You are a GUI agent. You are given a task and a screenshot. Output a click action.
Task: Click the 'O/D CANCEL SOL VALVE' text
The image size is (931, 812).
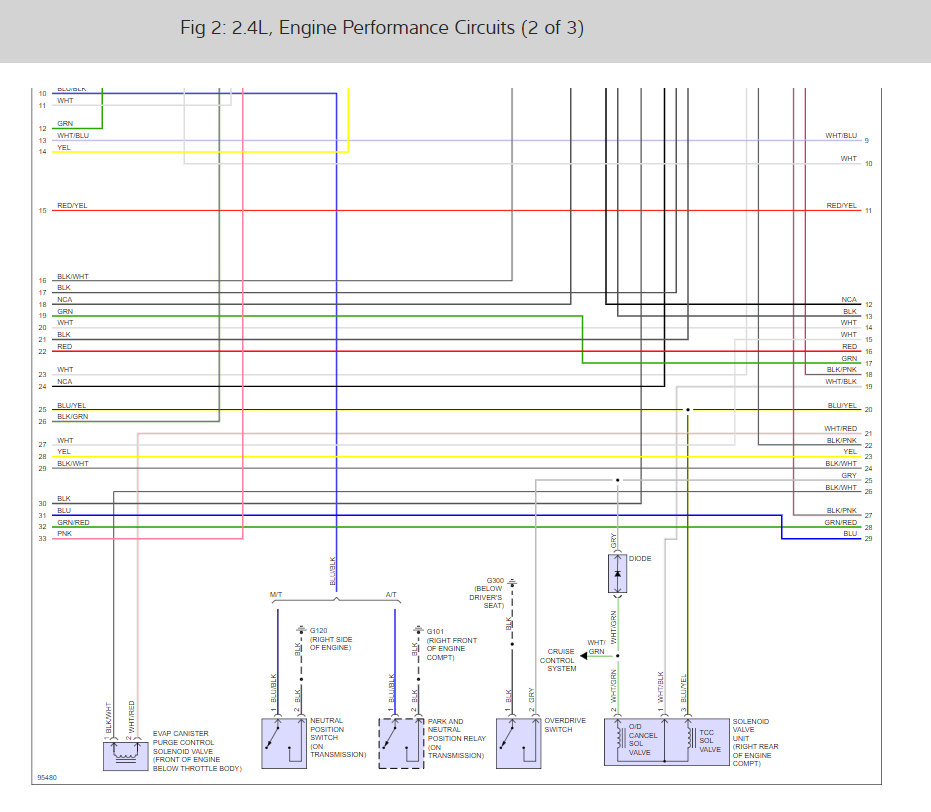tap(642, 740)
